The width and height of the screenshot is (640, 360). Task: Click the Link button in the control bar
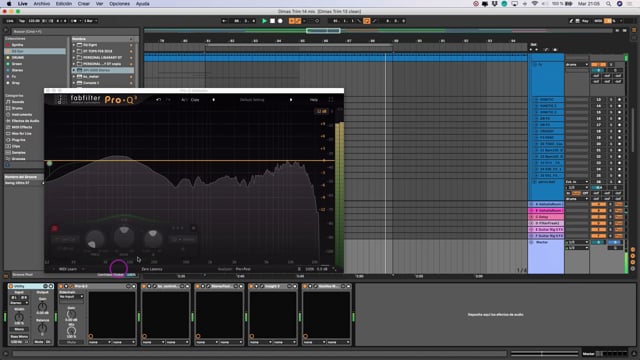click(x=10, y=21)
